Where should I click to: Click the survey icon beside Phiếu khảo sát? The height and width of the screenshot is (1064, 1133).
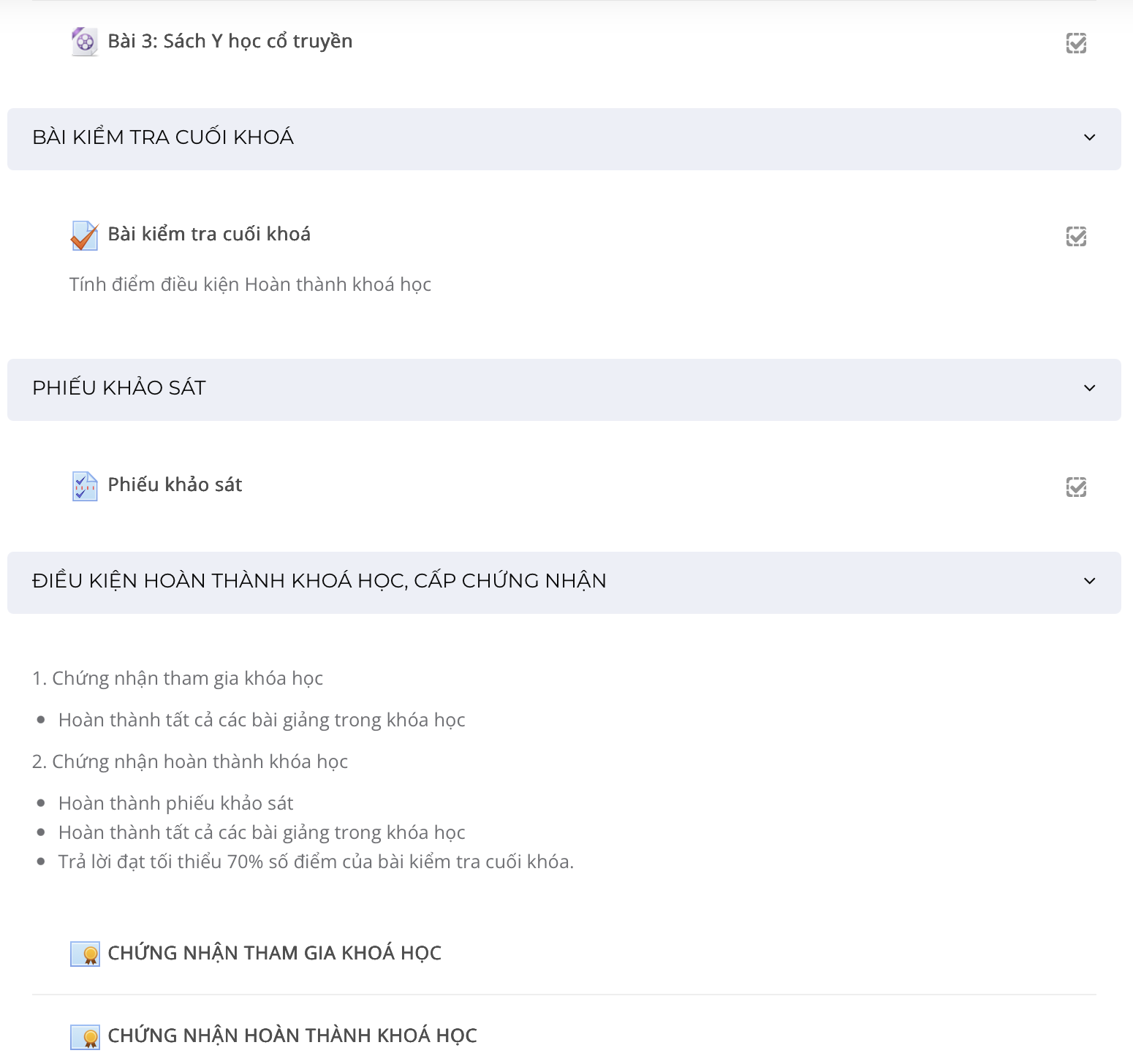85,486
